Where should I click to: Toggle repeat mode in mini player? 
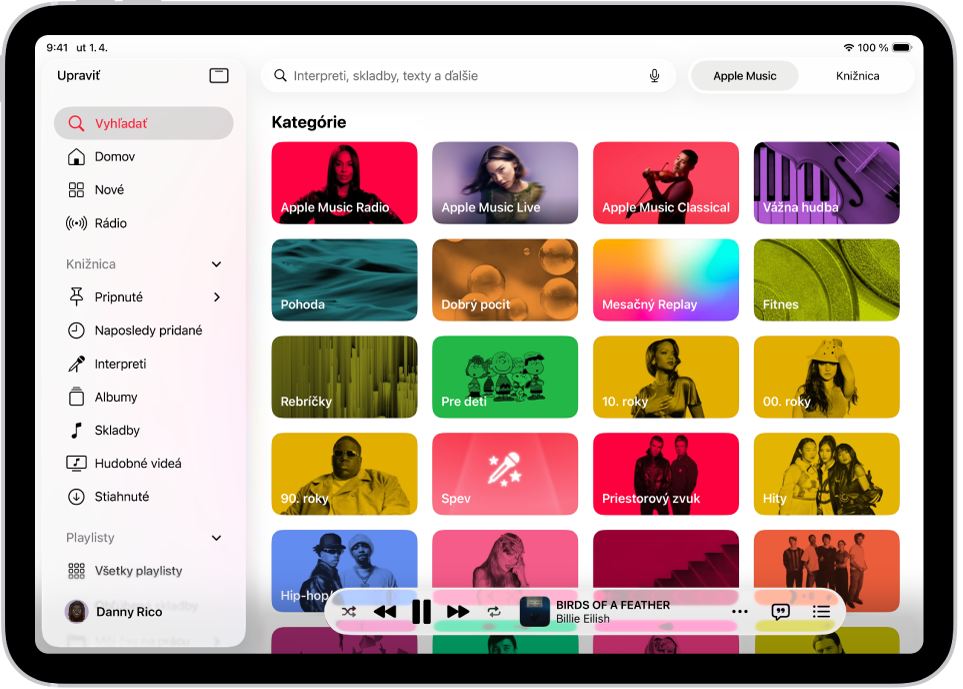[494, 612]
